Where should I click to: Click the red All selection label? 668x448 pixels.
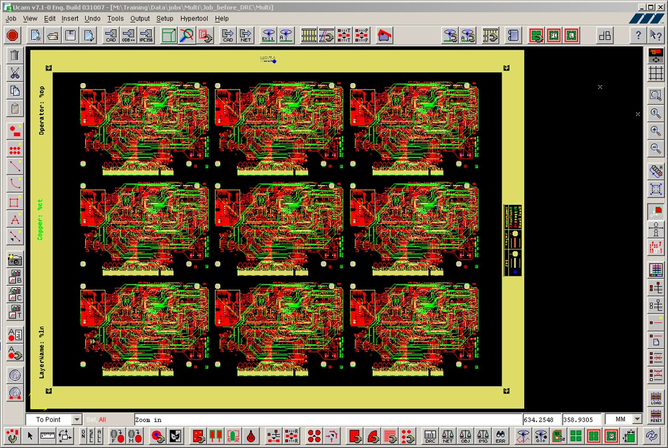(101, 419)
